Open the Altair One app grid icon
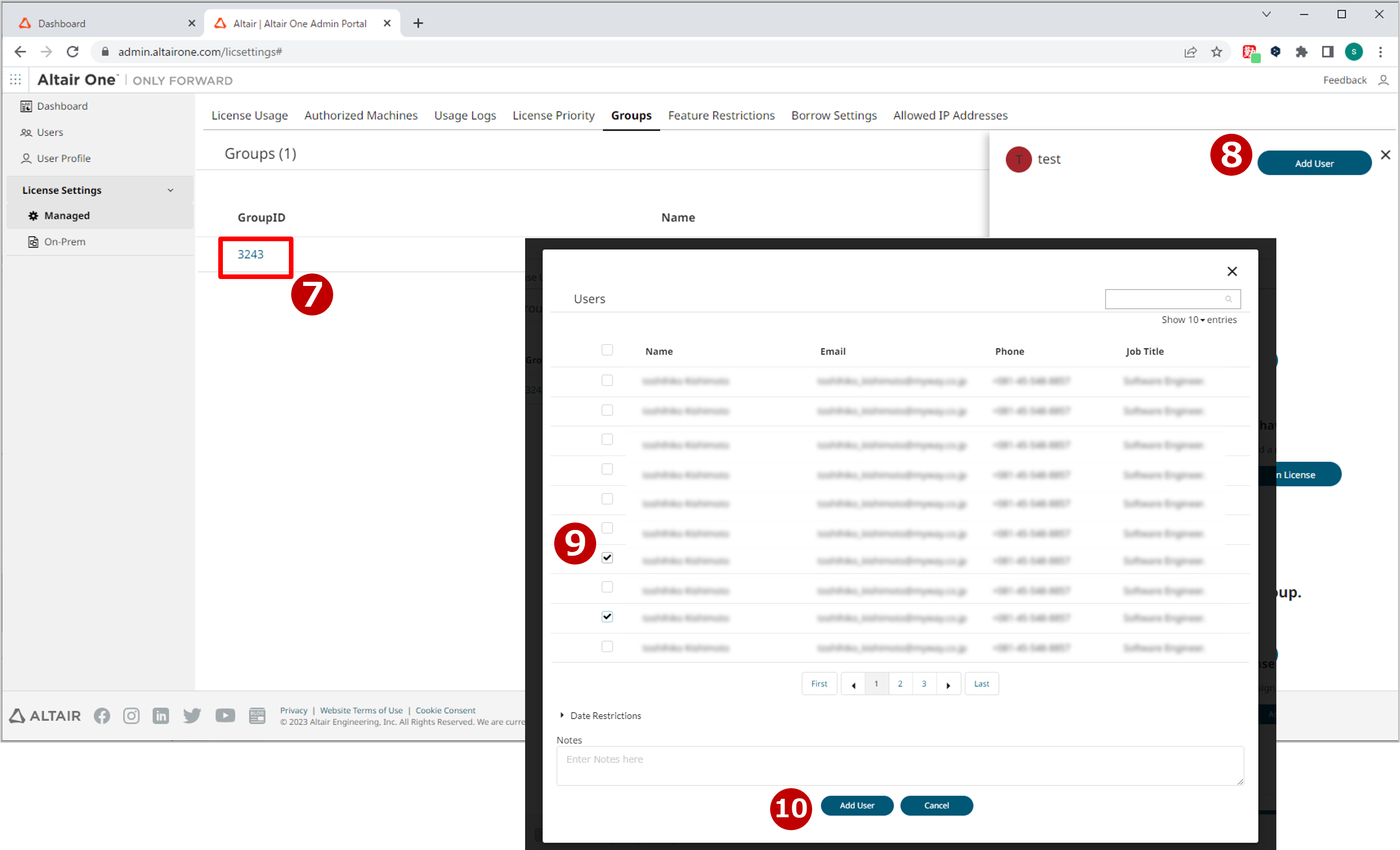Screen dimensions: 1400x850 (15, 80)
